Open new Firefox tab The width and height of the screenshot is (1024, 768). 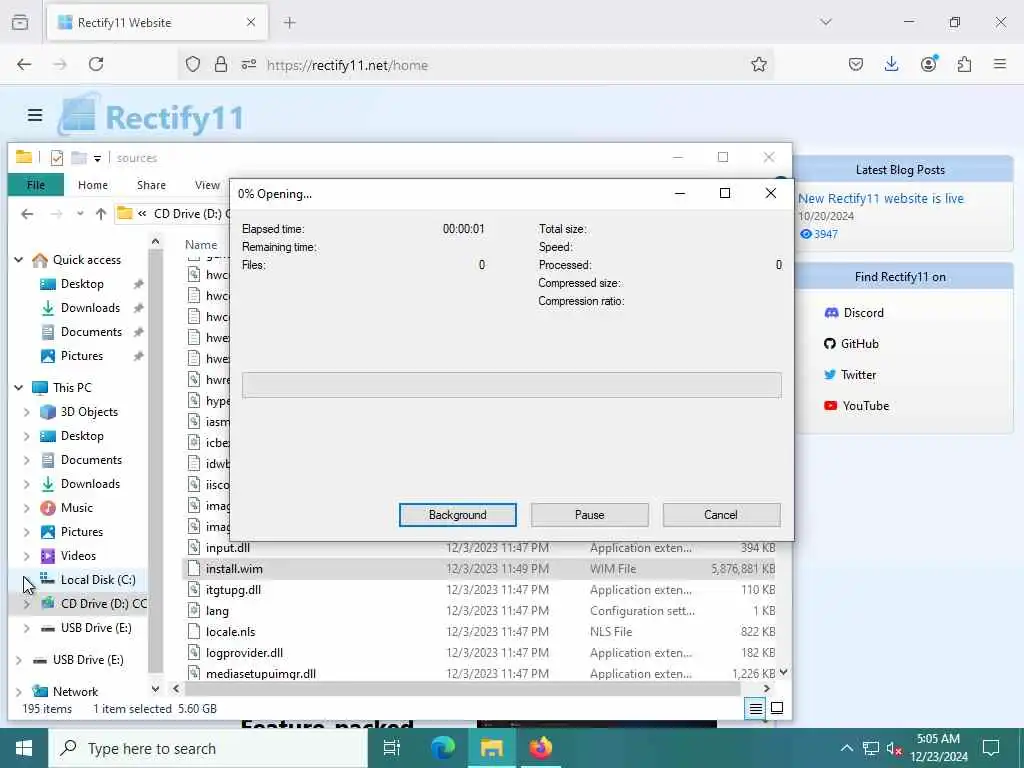[x=289, y=23]
